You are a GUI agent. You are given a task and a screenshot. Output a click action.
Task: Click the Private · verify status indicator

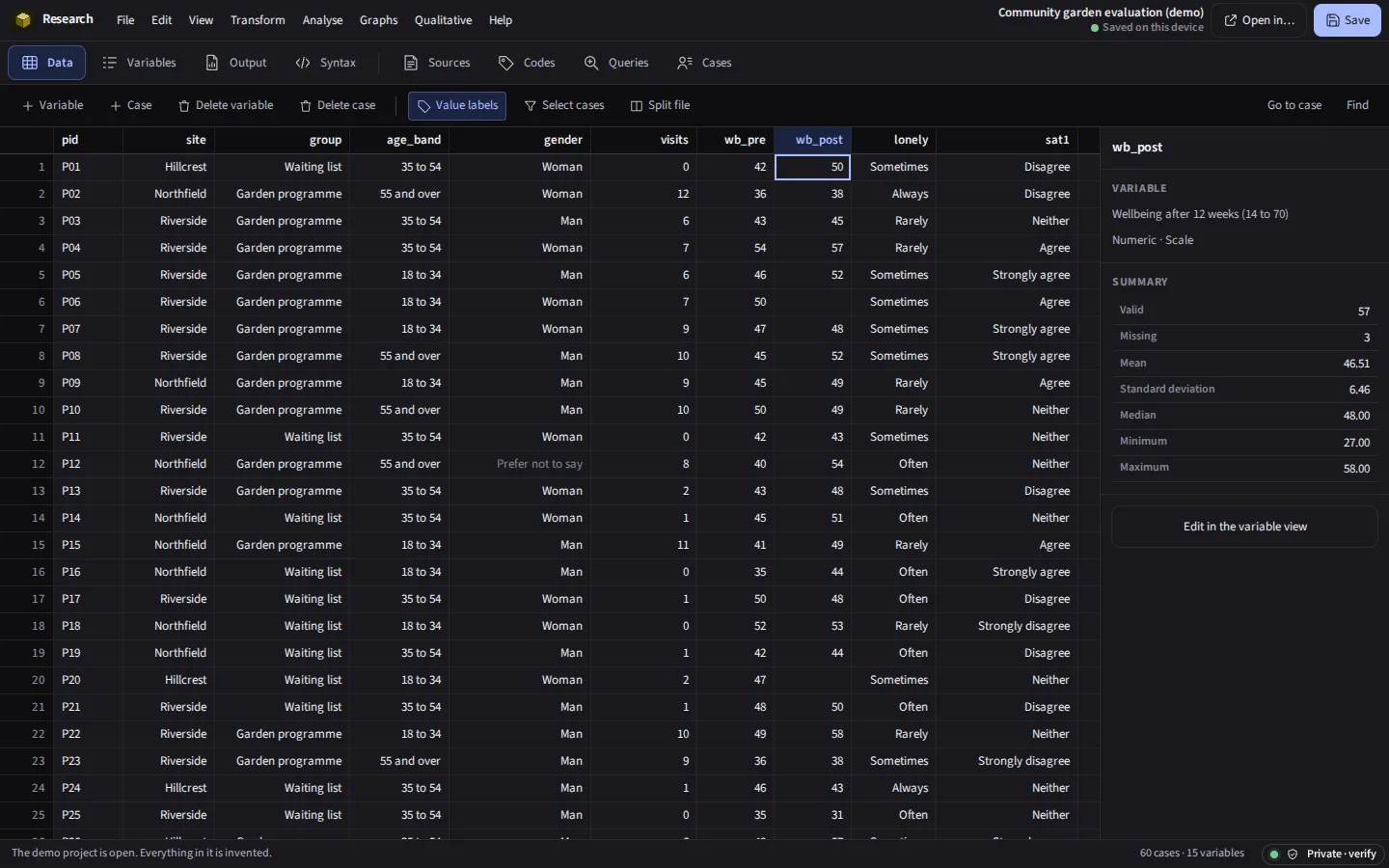tap(1323, 854)
